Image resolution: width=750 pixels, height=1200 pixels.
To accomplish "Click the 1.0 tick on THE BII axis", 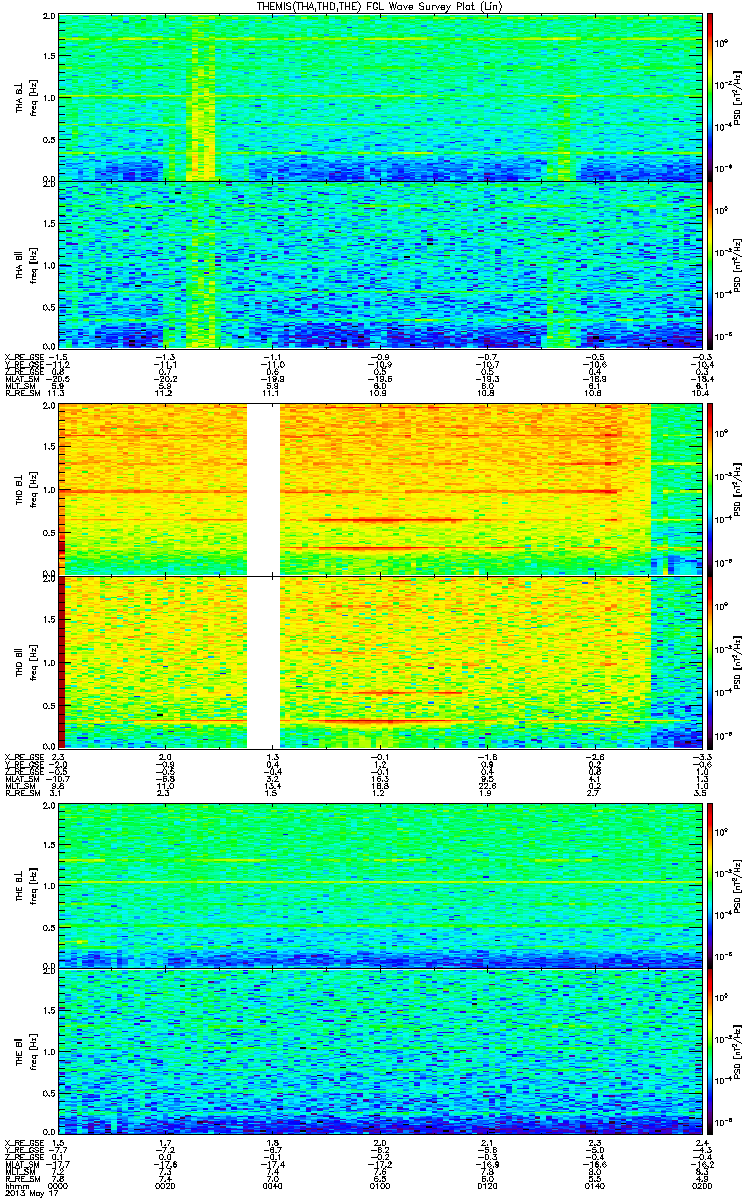I will click(x=48, y=1053).
